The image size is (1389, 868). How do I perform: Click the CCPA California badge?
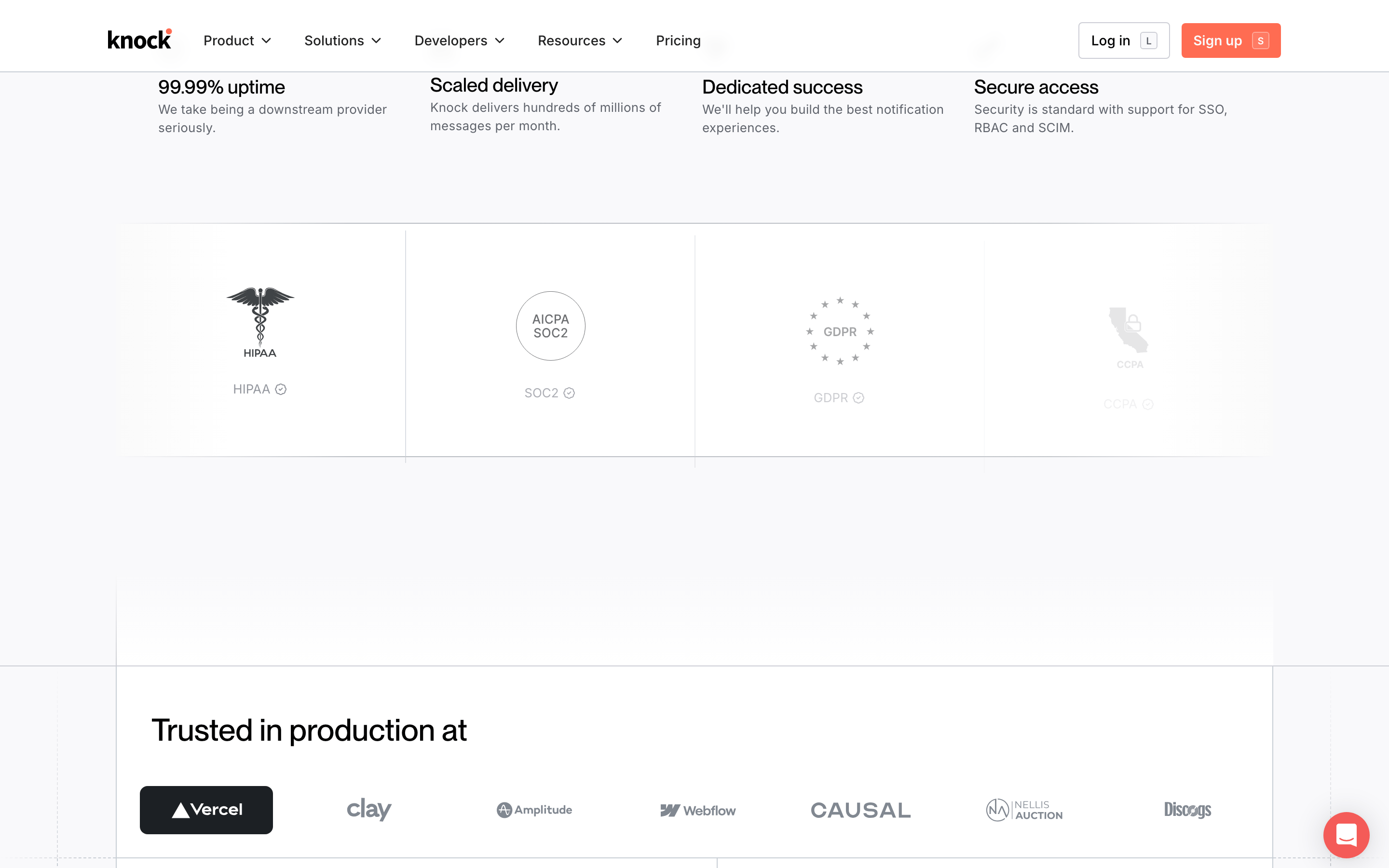(x=1129, y=338)
